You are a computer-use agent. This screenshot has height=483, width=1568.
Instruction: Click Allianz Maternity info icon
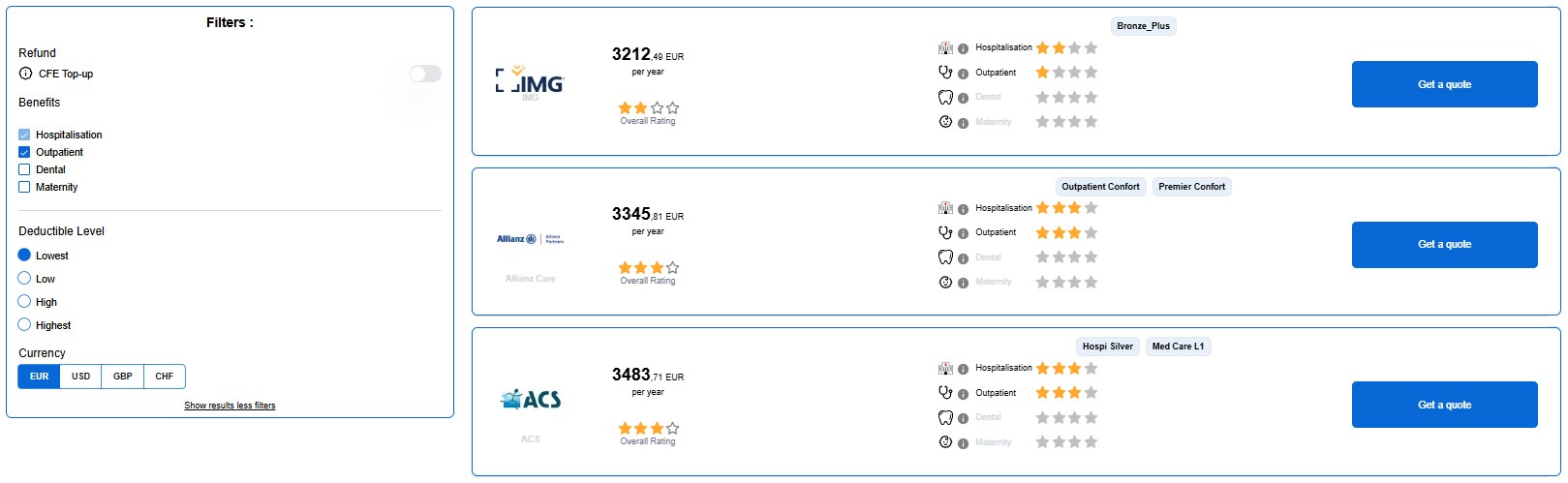click(963, 283)
